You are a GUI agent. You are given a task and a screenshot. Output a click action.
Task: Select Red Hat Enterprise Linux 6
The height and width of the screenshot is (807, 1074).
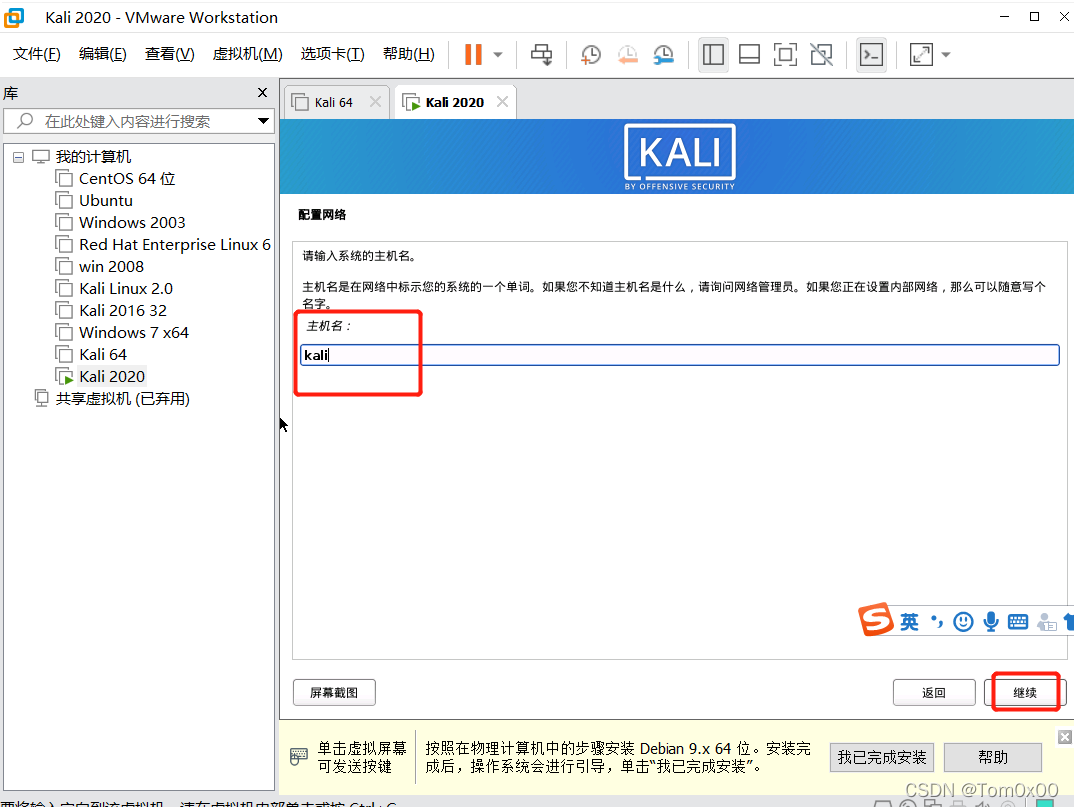[175, 245]
